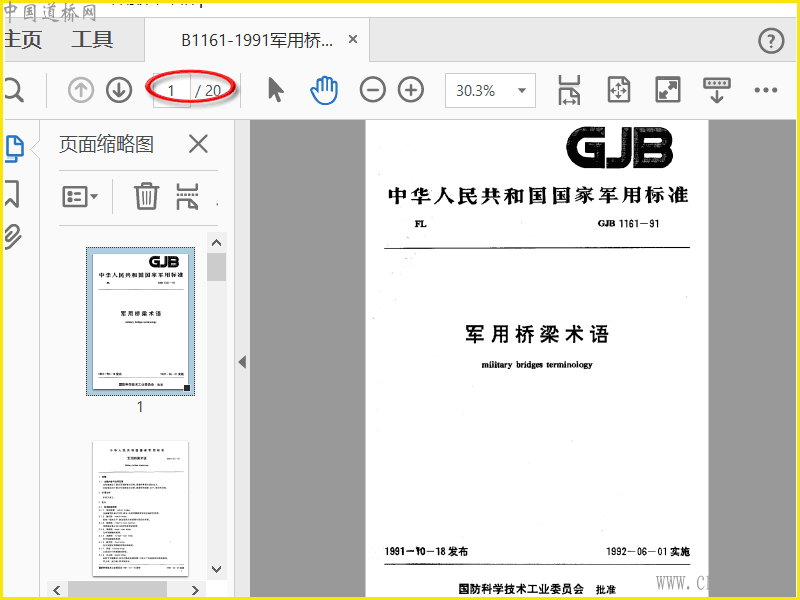
Task: Click 国防科学技术工业委员会 text
Action: pos(521,589)
